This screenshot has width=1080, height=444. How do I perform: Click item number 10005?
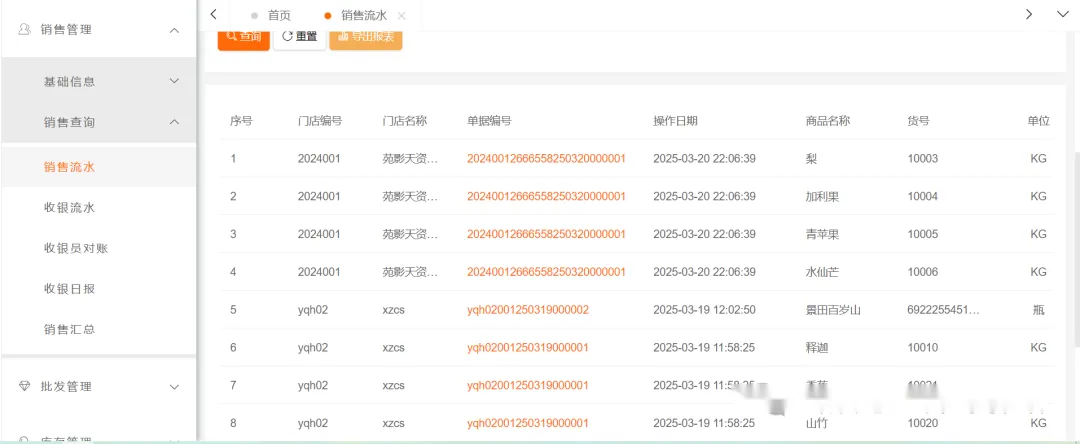tap(923, 234)
